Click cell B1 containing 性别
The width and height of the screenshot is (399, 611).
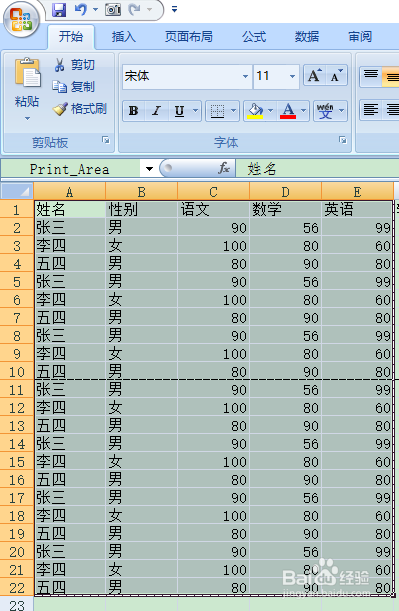141,210
